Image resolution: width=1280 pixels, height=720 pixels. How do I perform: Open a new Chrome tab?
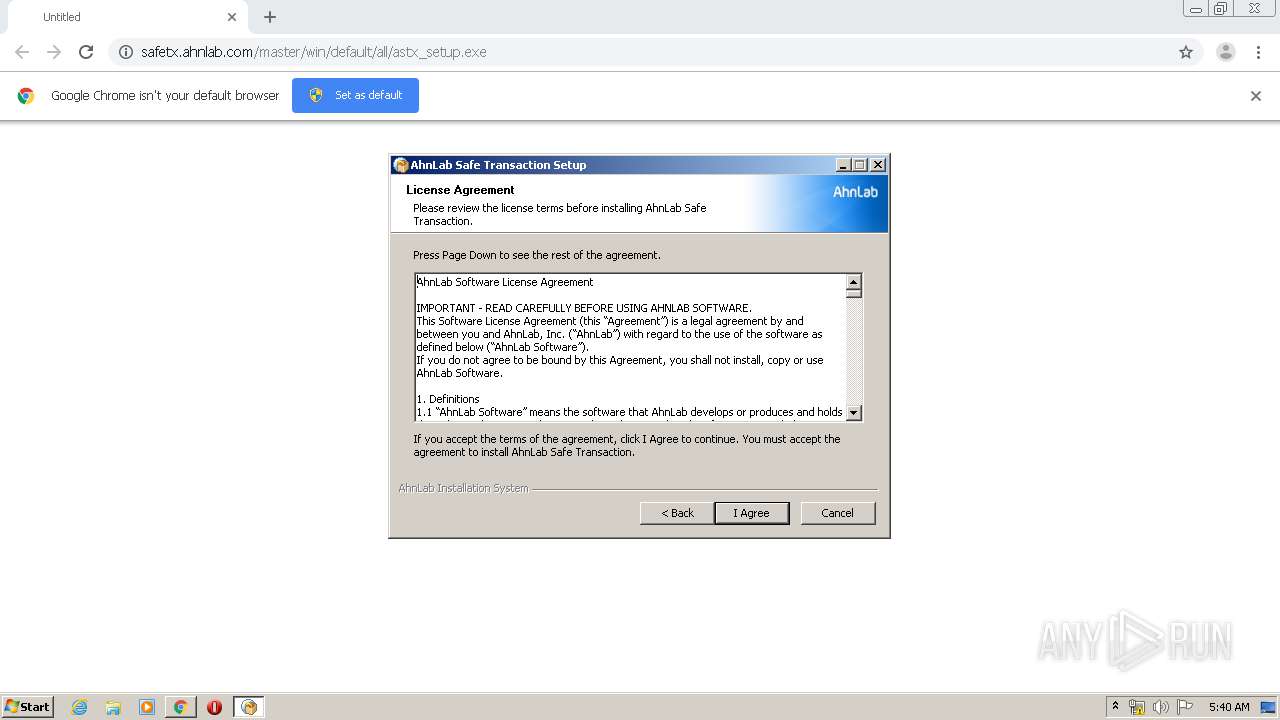pyautogui.click(x=270, y=17)
